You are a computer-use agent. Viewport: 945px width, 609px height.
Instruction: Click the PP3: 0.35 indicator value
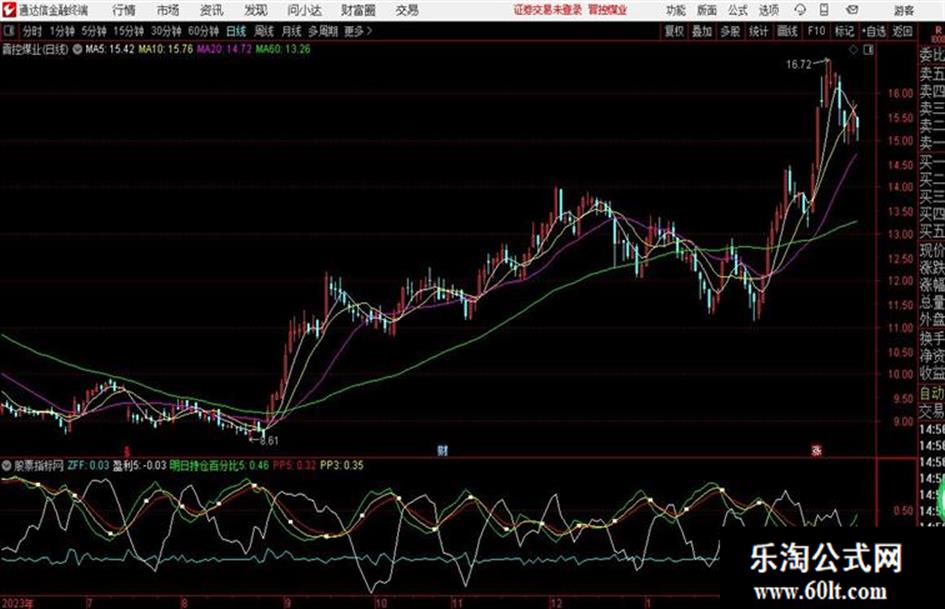[x=342, y=465]
